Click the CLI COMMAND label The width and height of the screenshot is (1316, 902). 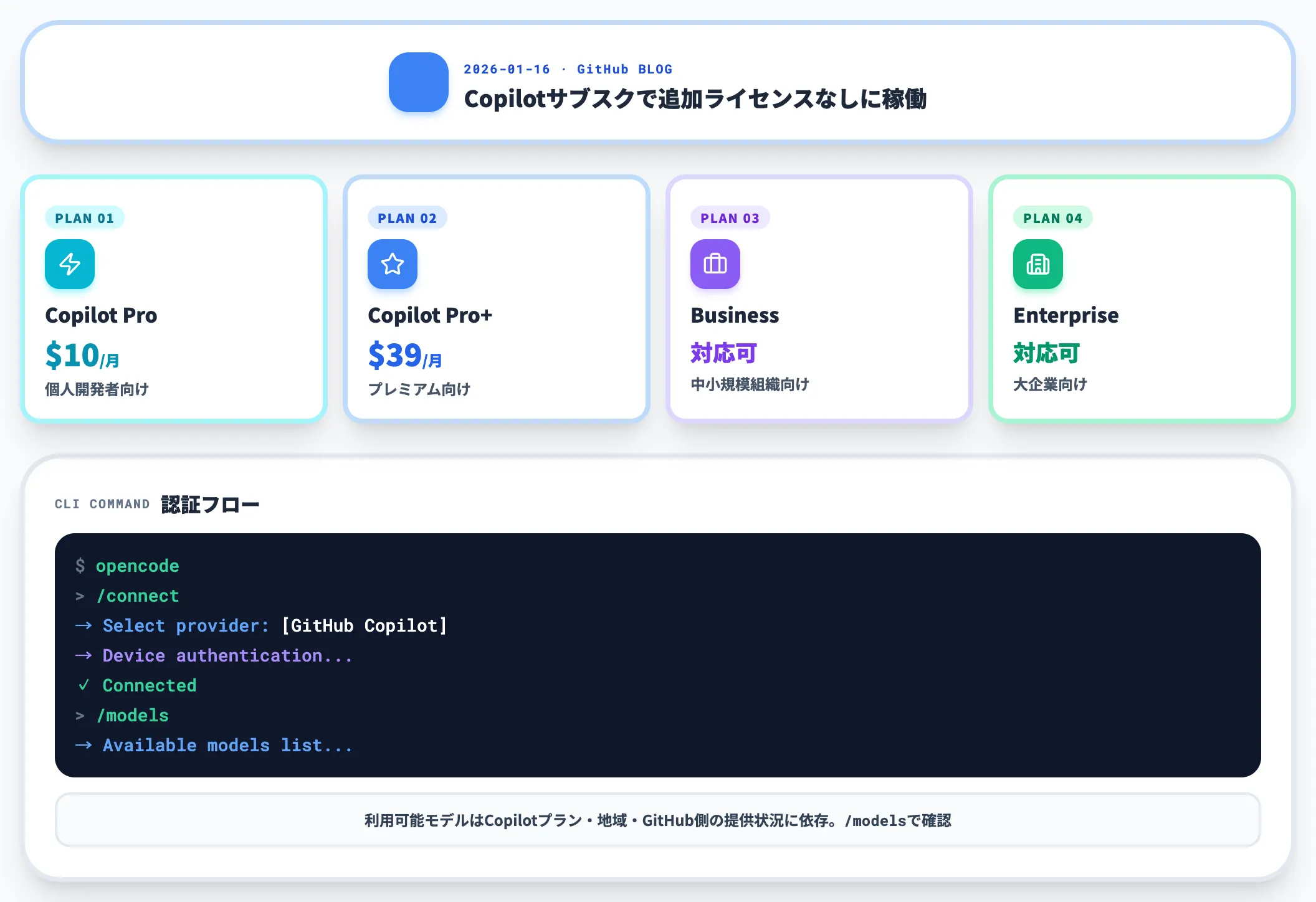[102, 504]
